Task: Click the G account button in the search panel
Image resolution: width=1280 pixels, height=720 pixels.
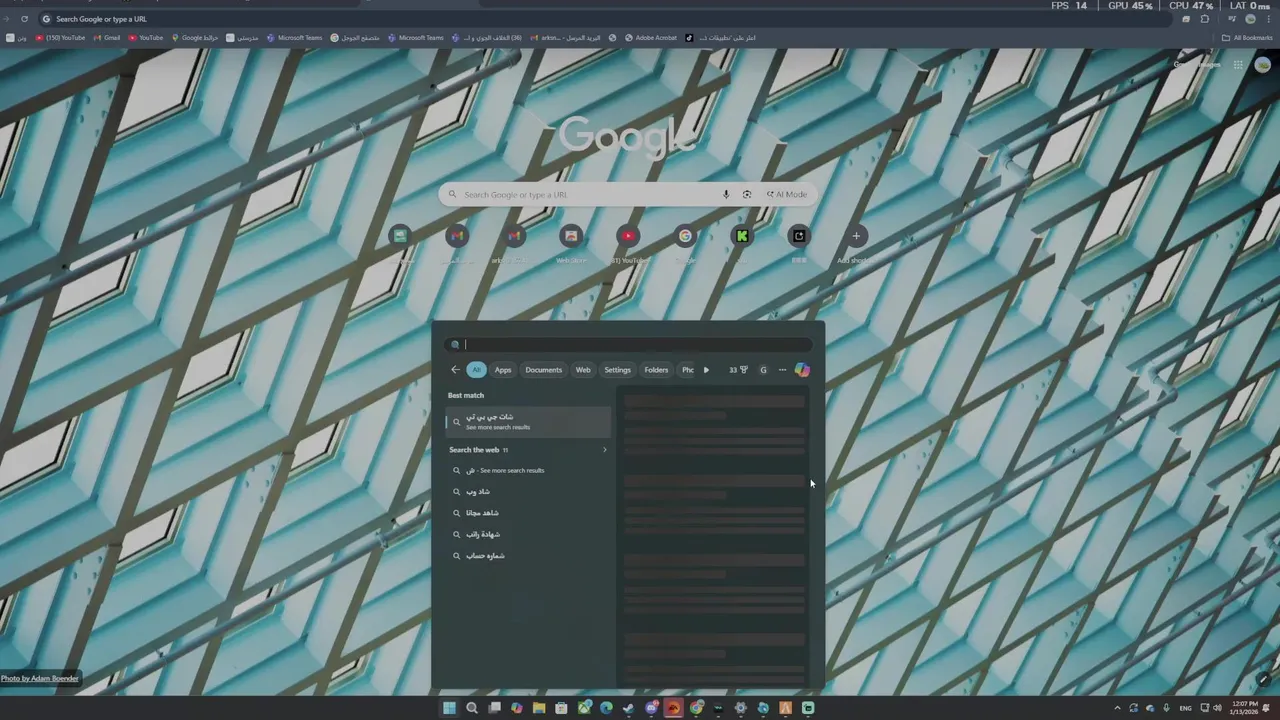Action: [x=763, y=370]
